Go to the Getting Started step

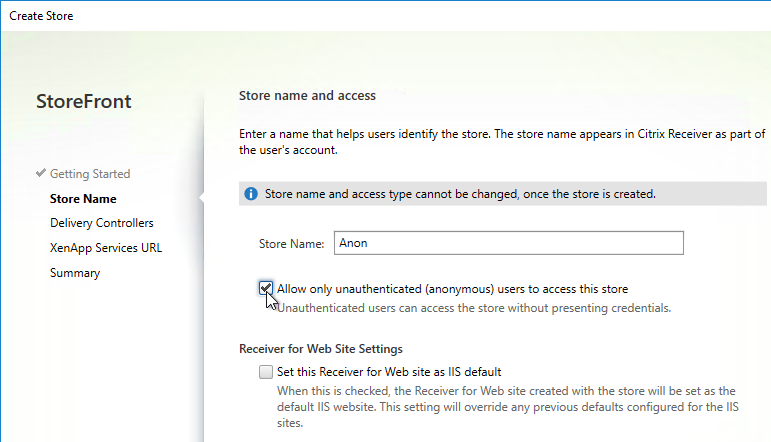(90, 174)
